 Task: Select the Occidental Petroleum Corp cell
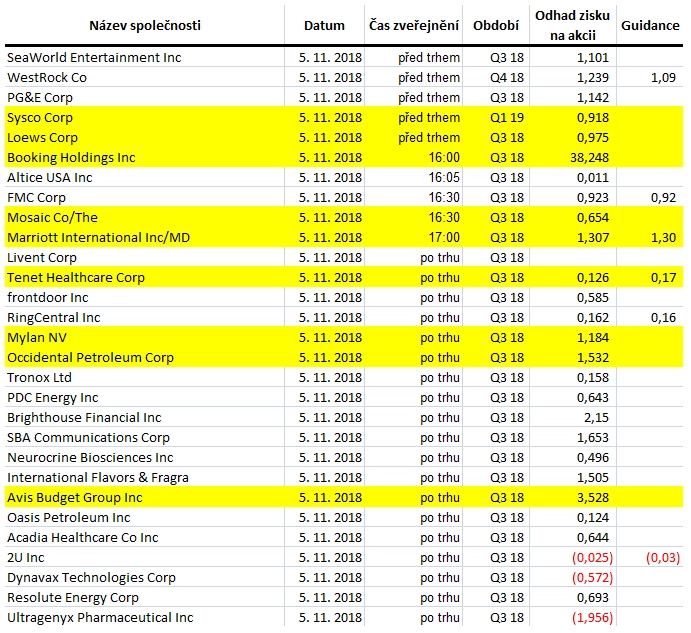coord(145,357)
